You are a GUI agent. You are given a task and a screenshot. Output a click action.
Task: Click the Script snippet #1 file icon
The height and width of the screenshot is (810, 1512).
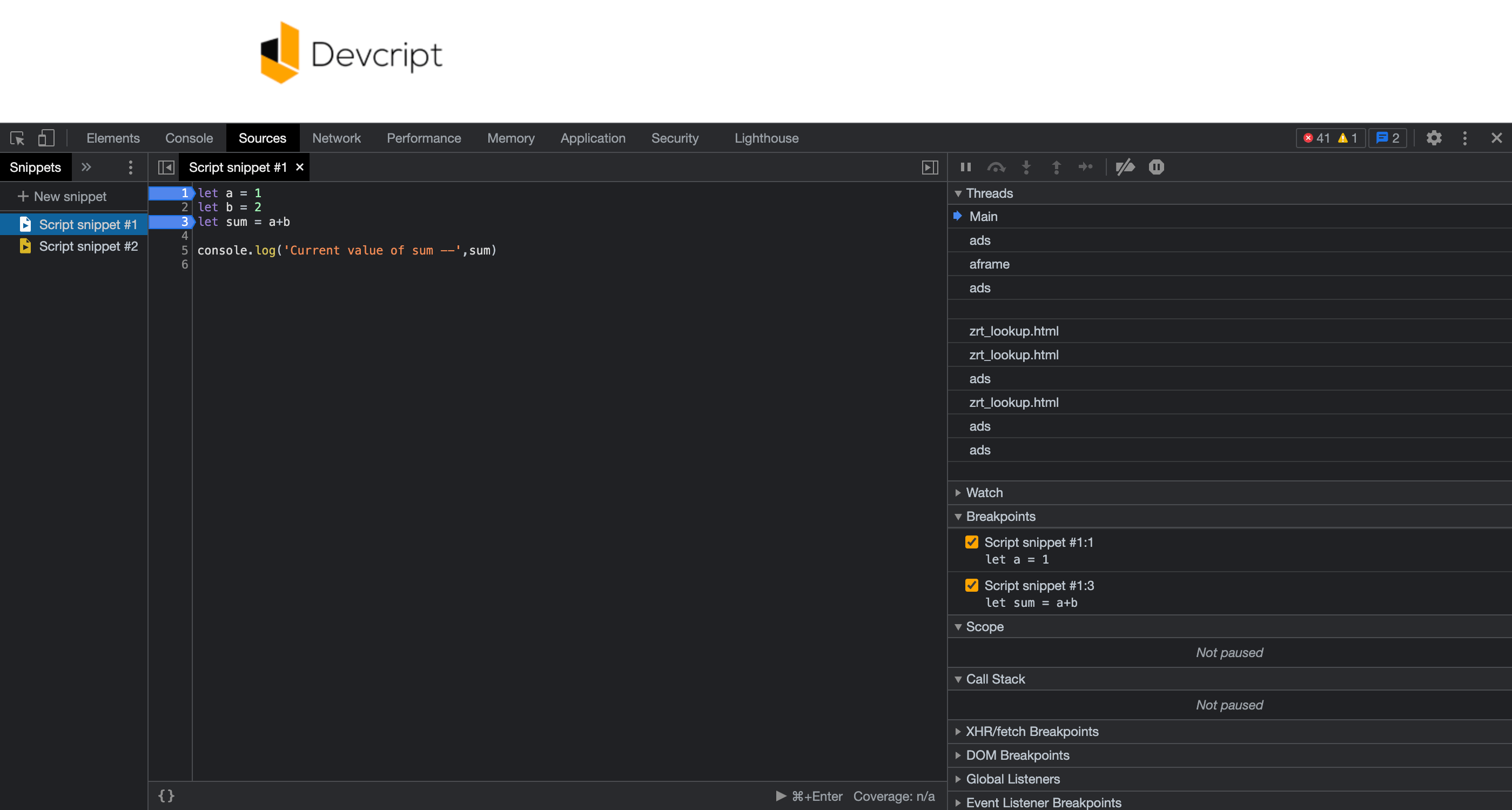(x=25, y=224)
